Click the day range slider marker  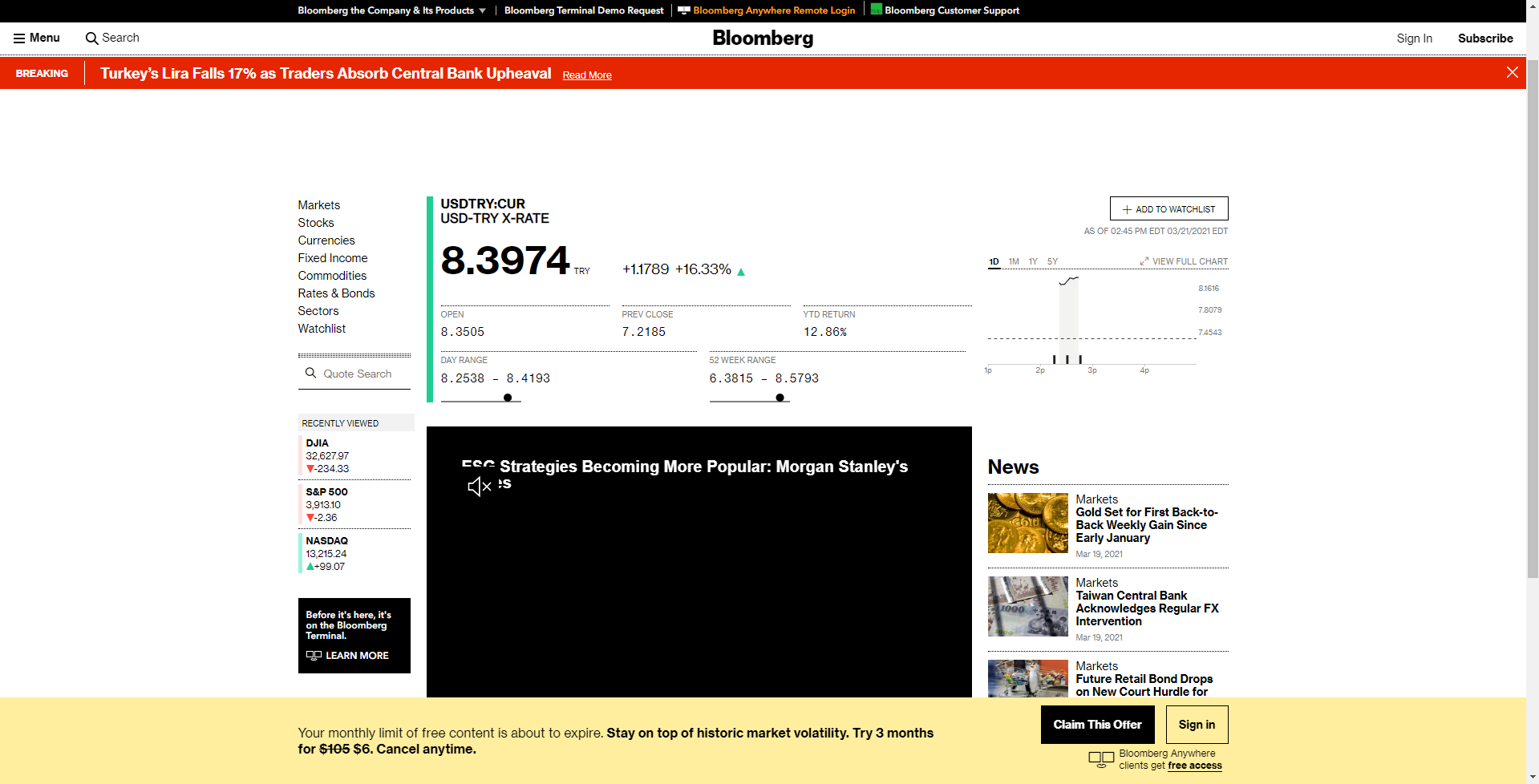(508, 398)
